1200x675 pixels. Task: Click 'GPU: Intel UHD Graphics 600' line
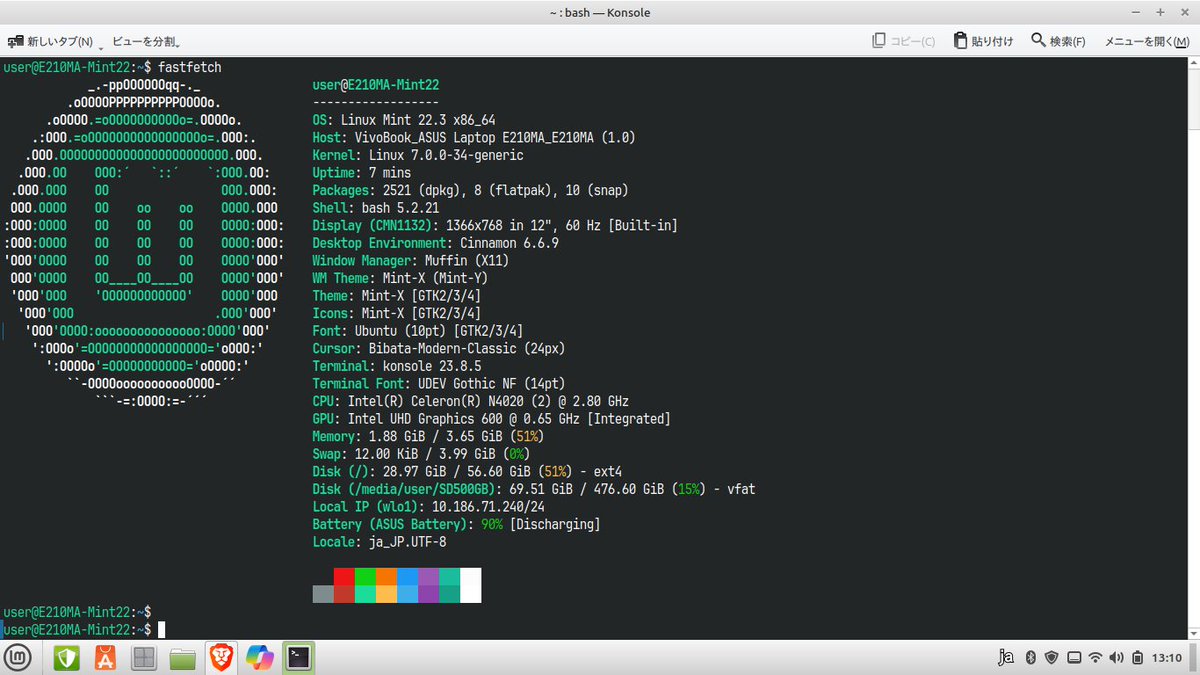492,419
